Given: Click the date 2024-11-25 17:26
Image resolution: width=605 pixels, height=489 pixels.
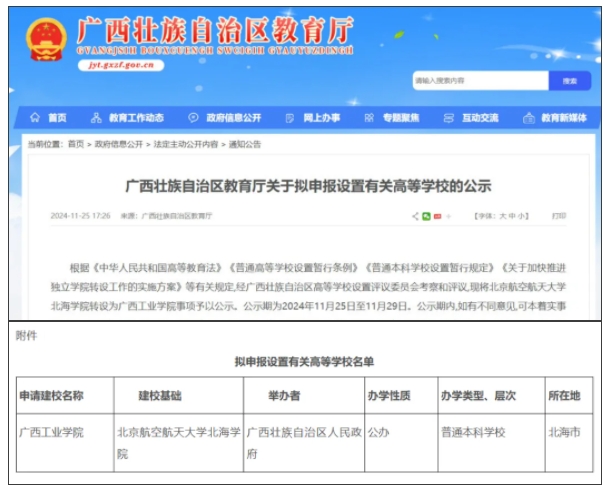Looking at the screenshot, I should tap(80, 216).
